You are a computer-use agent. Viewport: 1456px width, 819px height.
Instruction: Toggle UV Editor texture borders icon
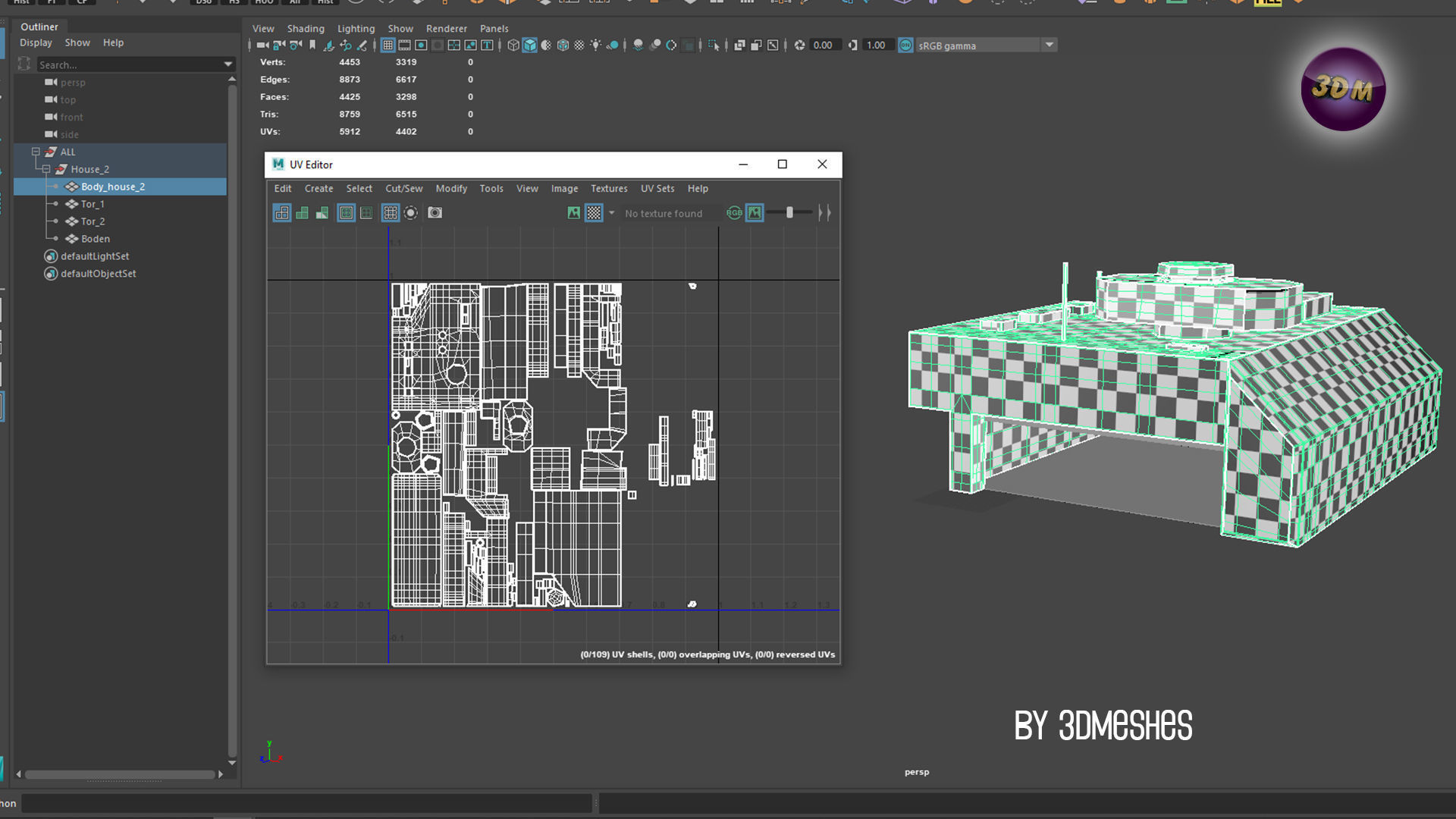[346, 213]
